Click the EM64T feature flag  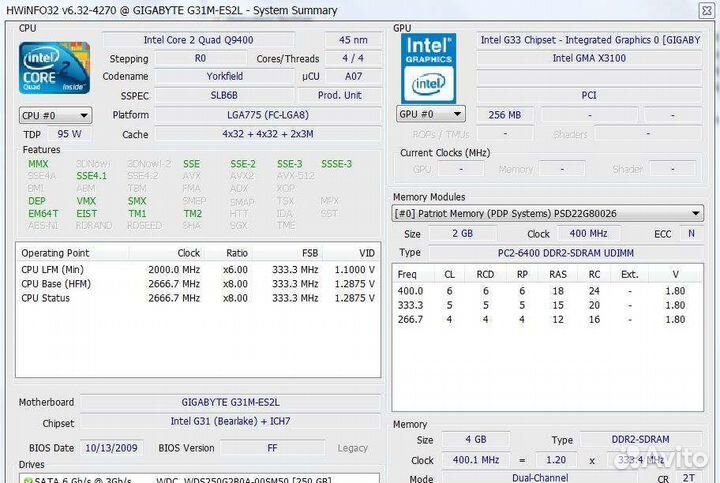click(43, 213)
